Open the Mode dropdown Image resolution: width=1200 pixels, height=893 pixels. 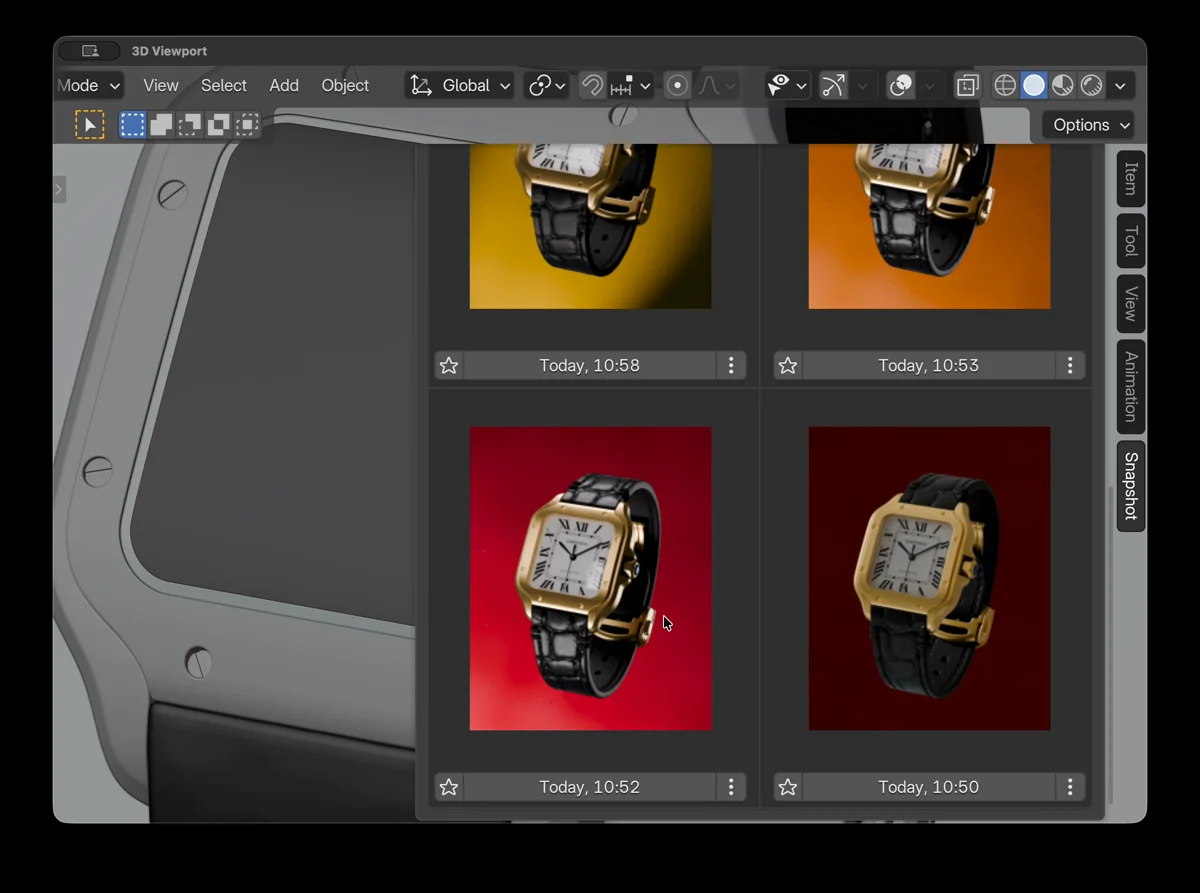[88, 85]
